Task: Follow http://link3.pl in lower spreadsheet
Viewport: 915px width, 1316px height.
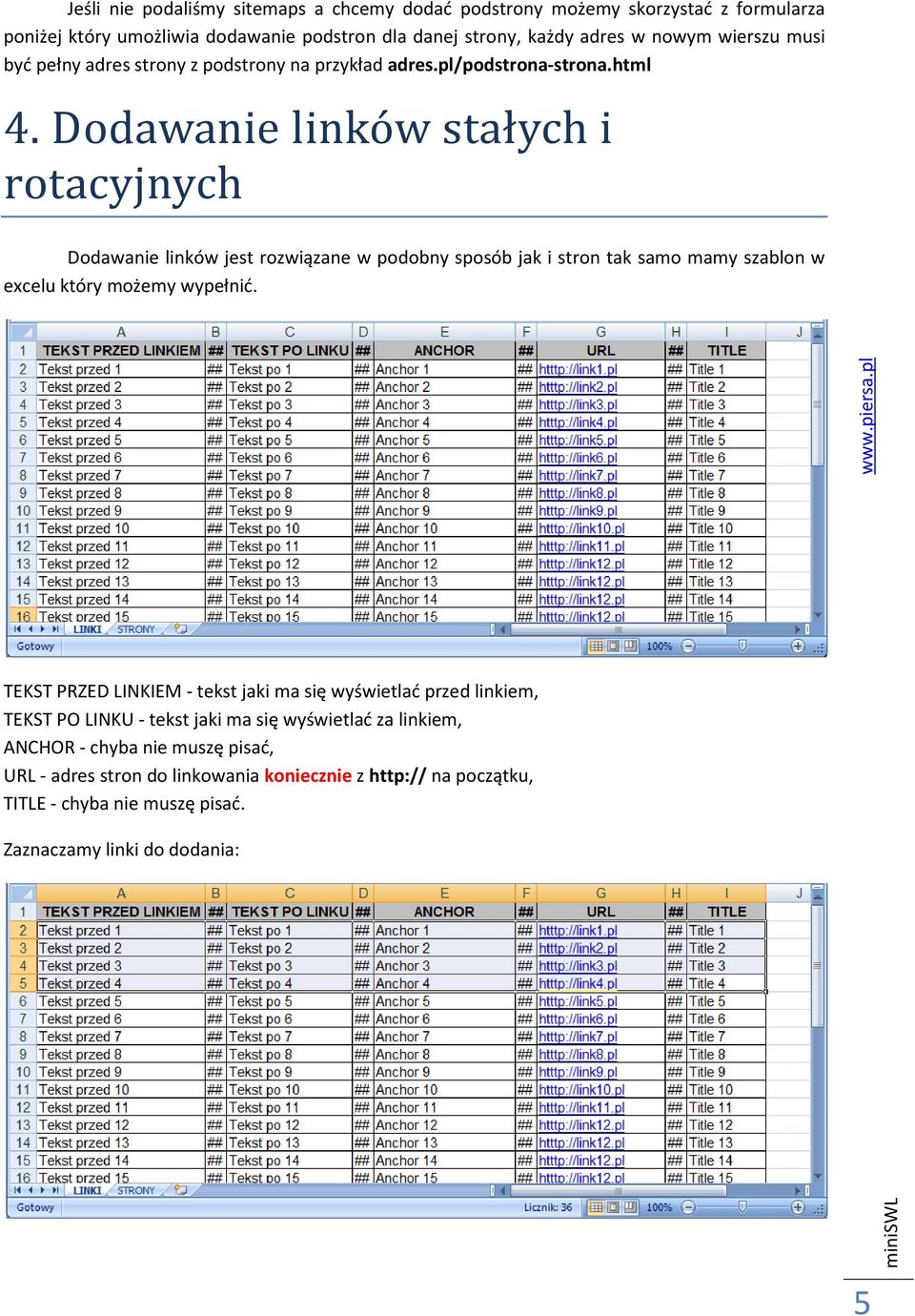Action: click(578, 966)
